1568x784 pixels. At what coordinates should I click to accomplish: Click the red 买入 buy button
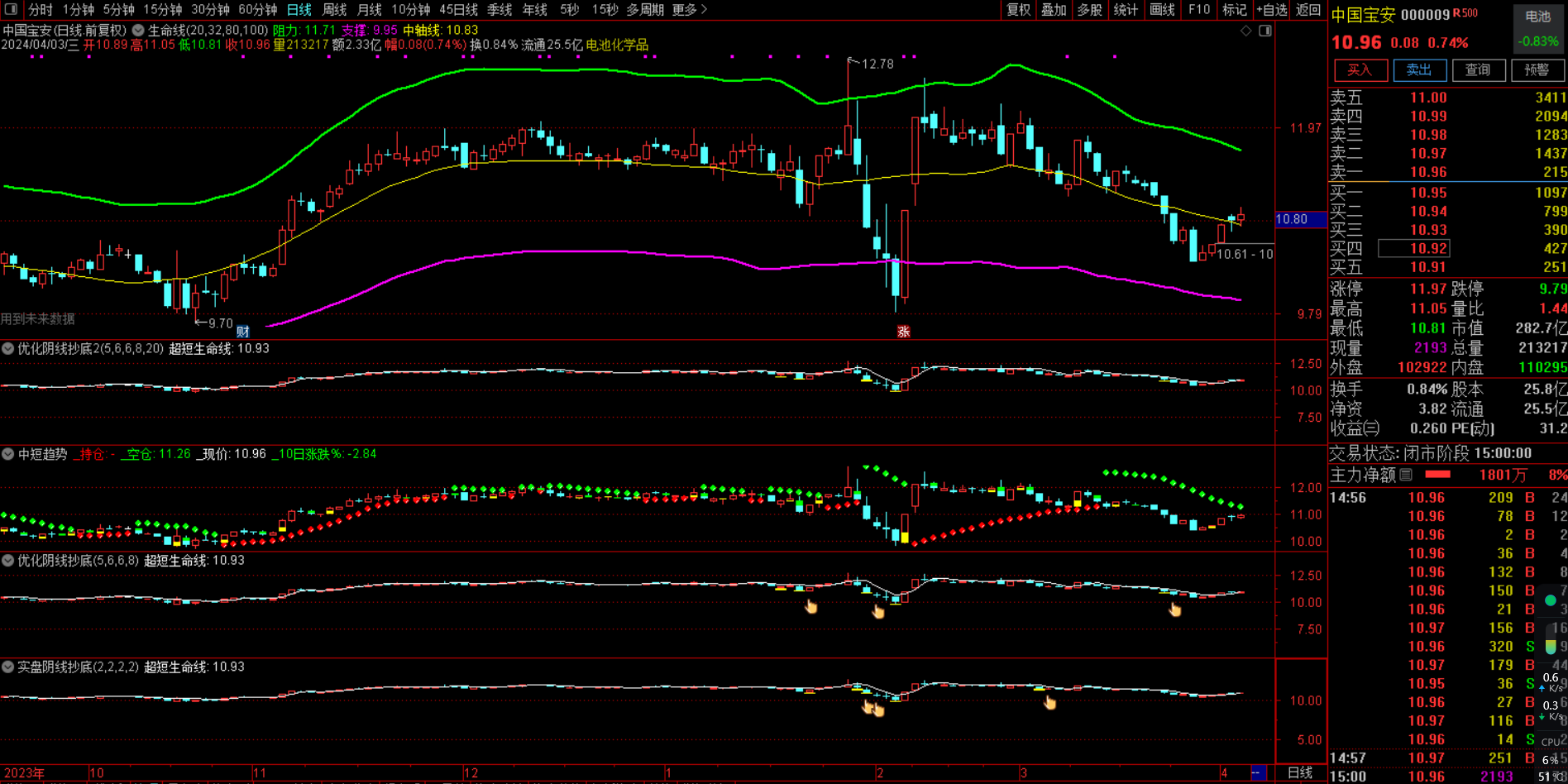click(x=1360, y=70)
